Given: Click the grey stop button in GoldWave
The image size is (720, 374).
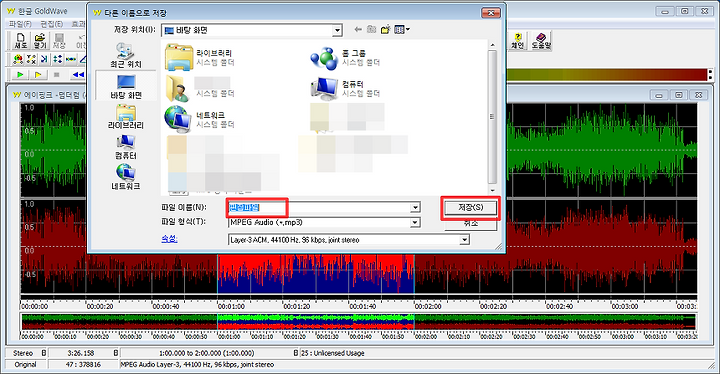Looking at the screenshot, I should 56,74.
